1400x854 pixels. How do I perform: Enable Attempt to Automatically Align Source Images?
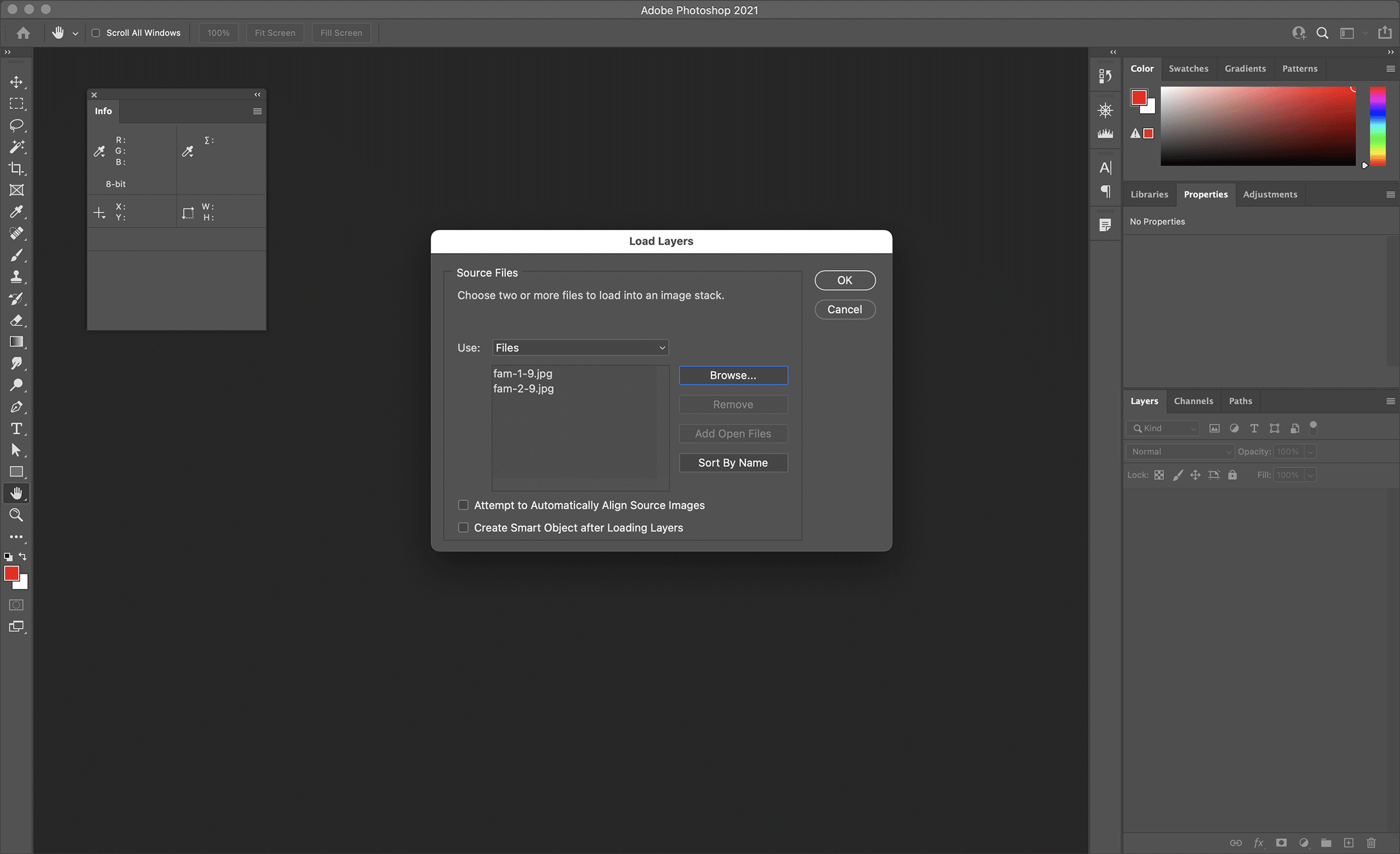pos(463,505)
